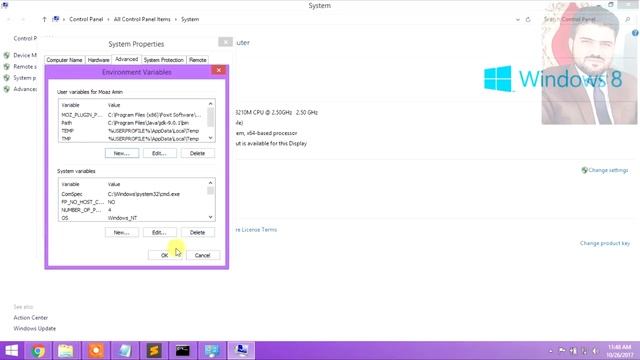Screen dimensions: 640x360
Task: Open Command Prompt from taskbar
Action: click(182, 351)
